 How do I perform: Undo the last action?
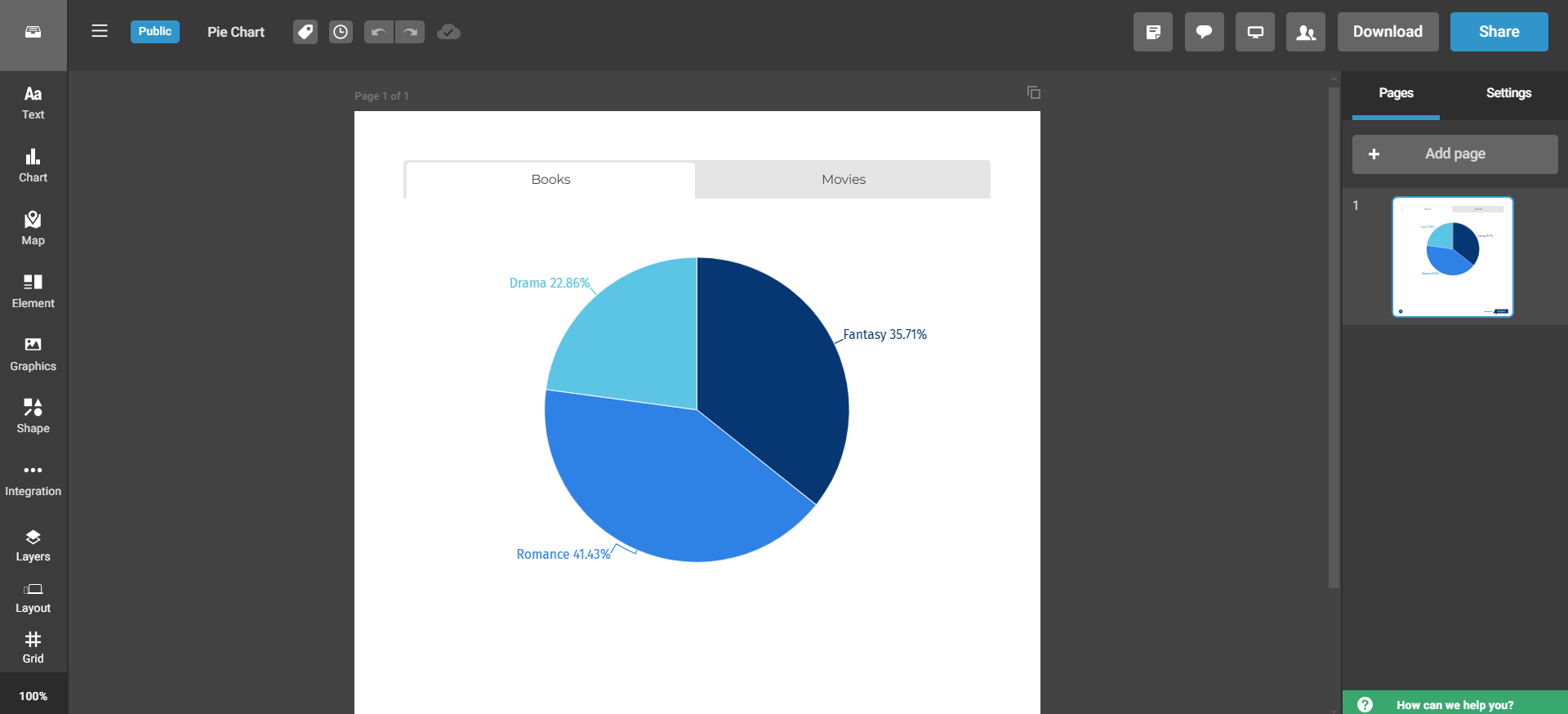[379, 32]
